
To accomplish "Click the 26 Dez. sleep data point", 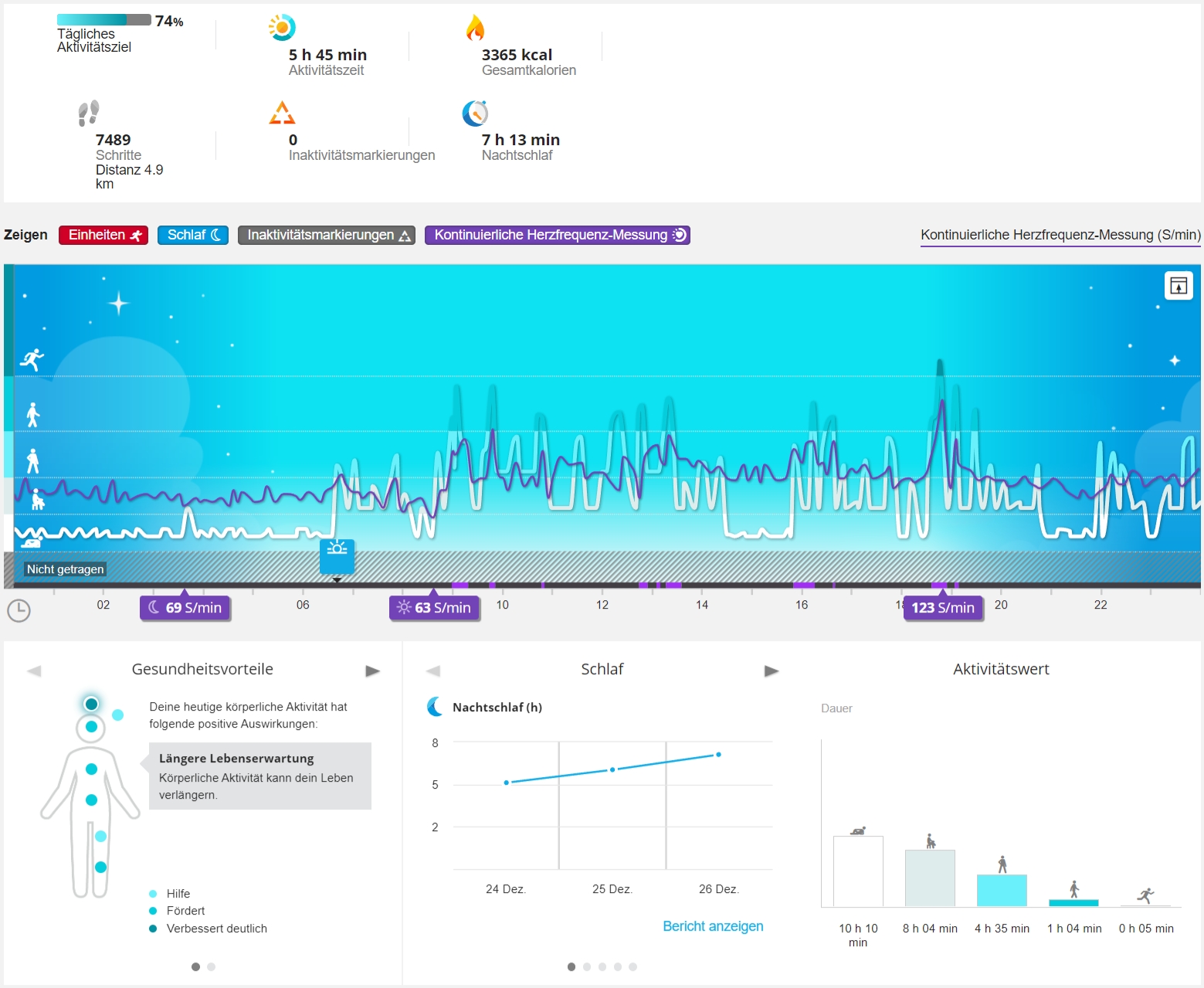I will coord(718,755).
